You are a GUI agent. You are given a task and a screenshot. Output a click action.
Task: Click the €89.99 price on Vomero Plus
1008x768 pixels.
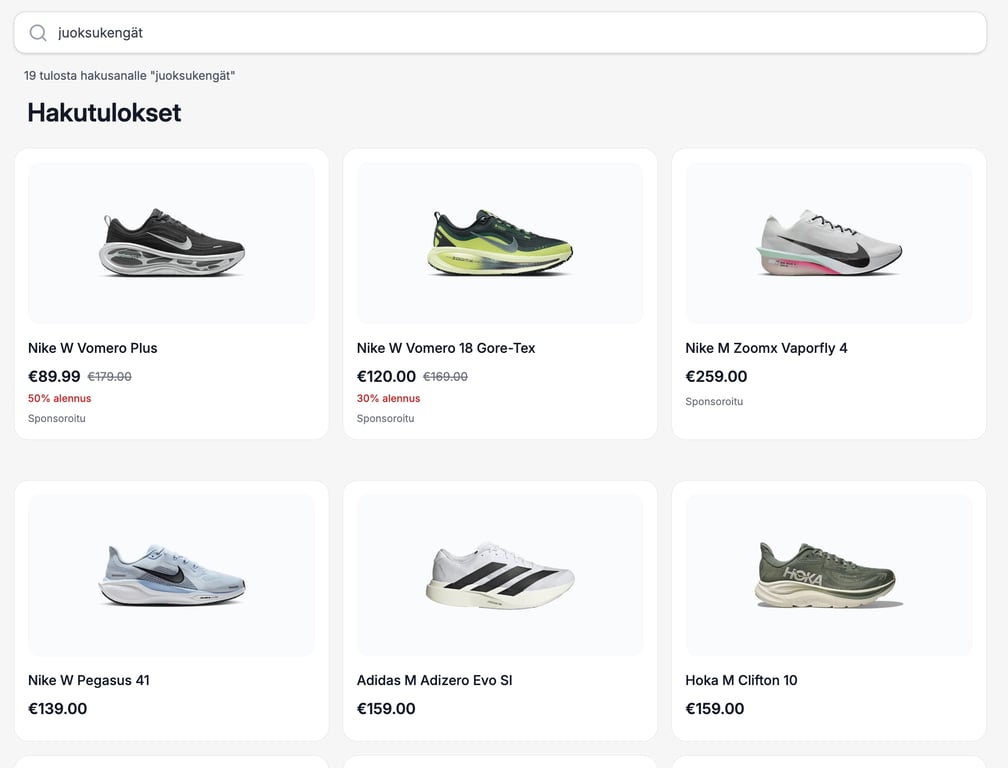pos(54,377)
